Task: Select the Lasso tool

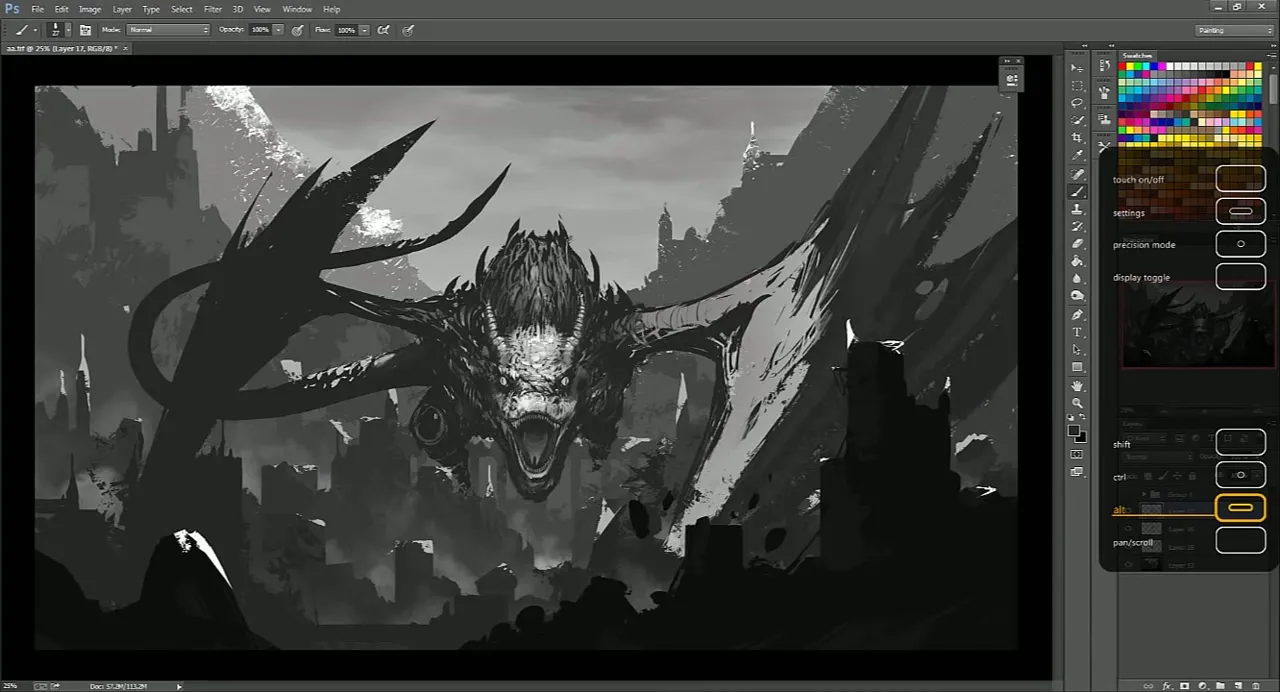Action: click(x=1077, y=103)
